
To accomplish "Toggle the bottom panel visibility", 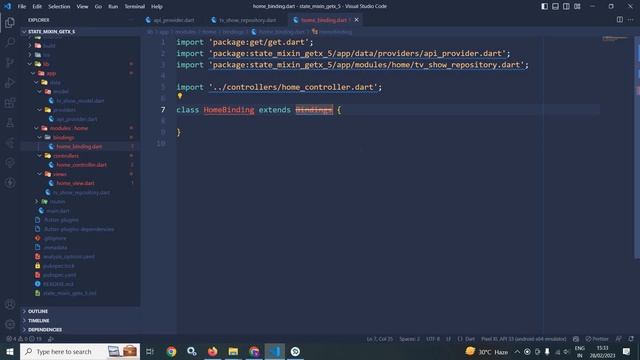I will tap(556, 6).
